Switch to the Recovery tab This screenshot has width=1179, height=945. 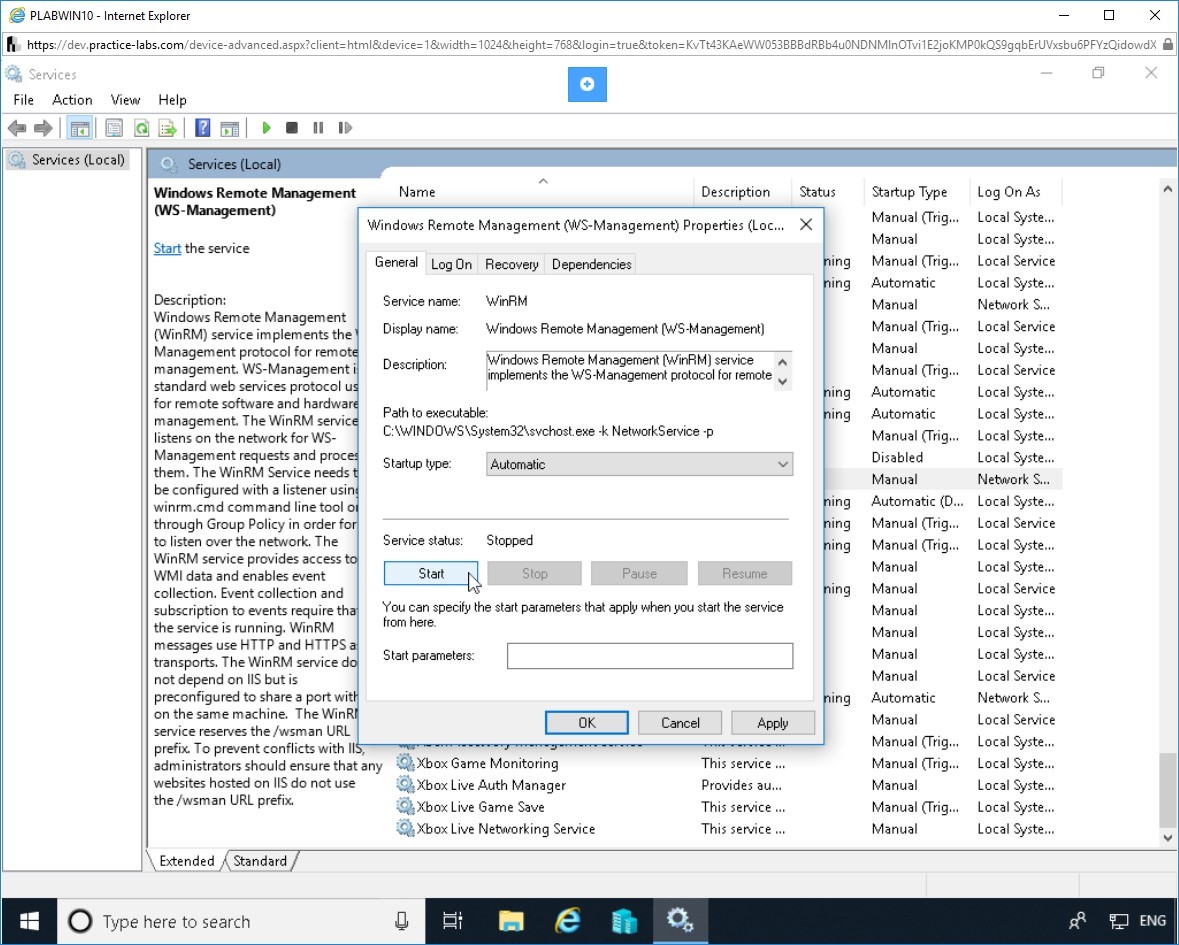tap(511, 265)
